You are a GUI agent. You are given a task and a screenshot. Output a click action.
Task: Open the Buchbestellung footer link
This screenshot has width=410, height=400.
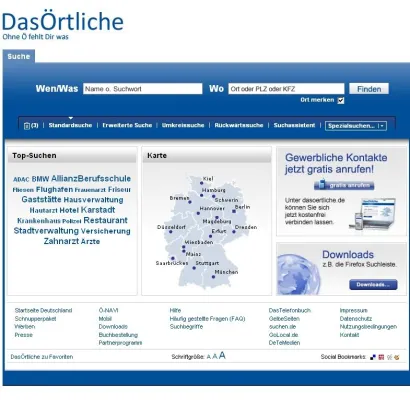point(118,335)
